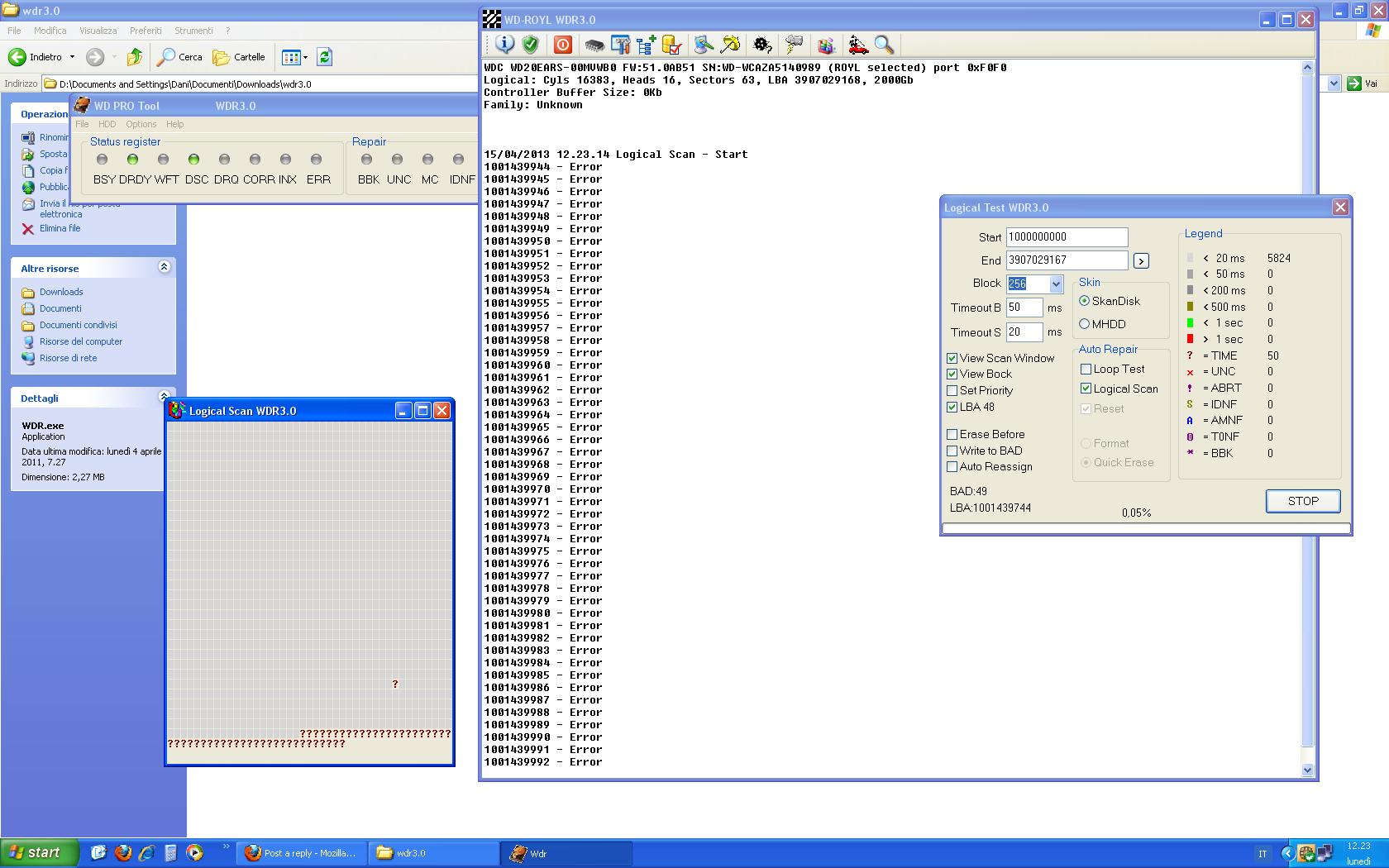Click the Start LBA input field
1389x868 pixels.
1067,237
